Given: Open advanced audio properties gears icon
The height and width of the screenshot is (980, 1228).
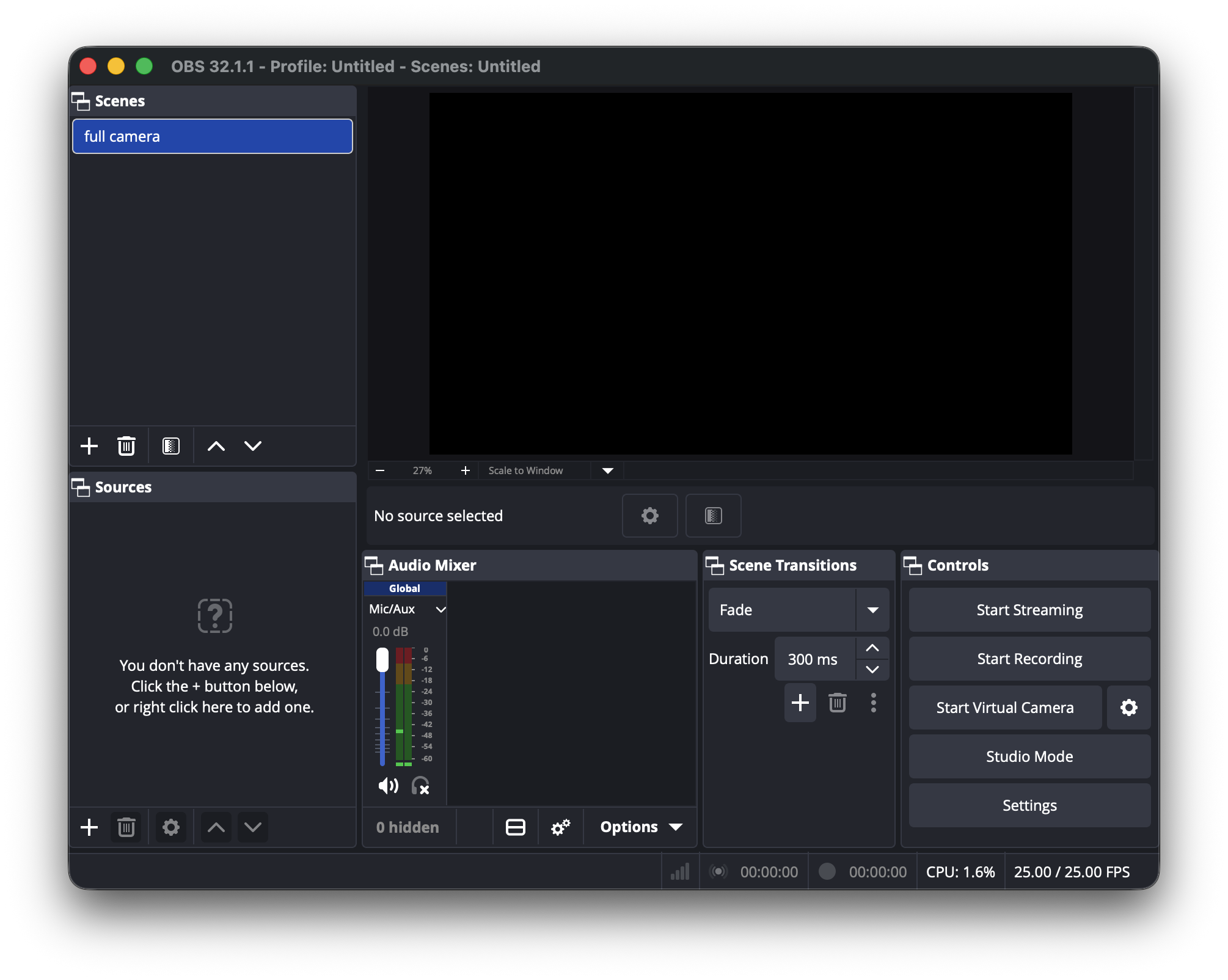Looking at the screenshot, I should [x=560, y=827].
